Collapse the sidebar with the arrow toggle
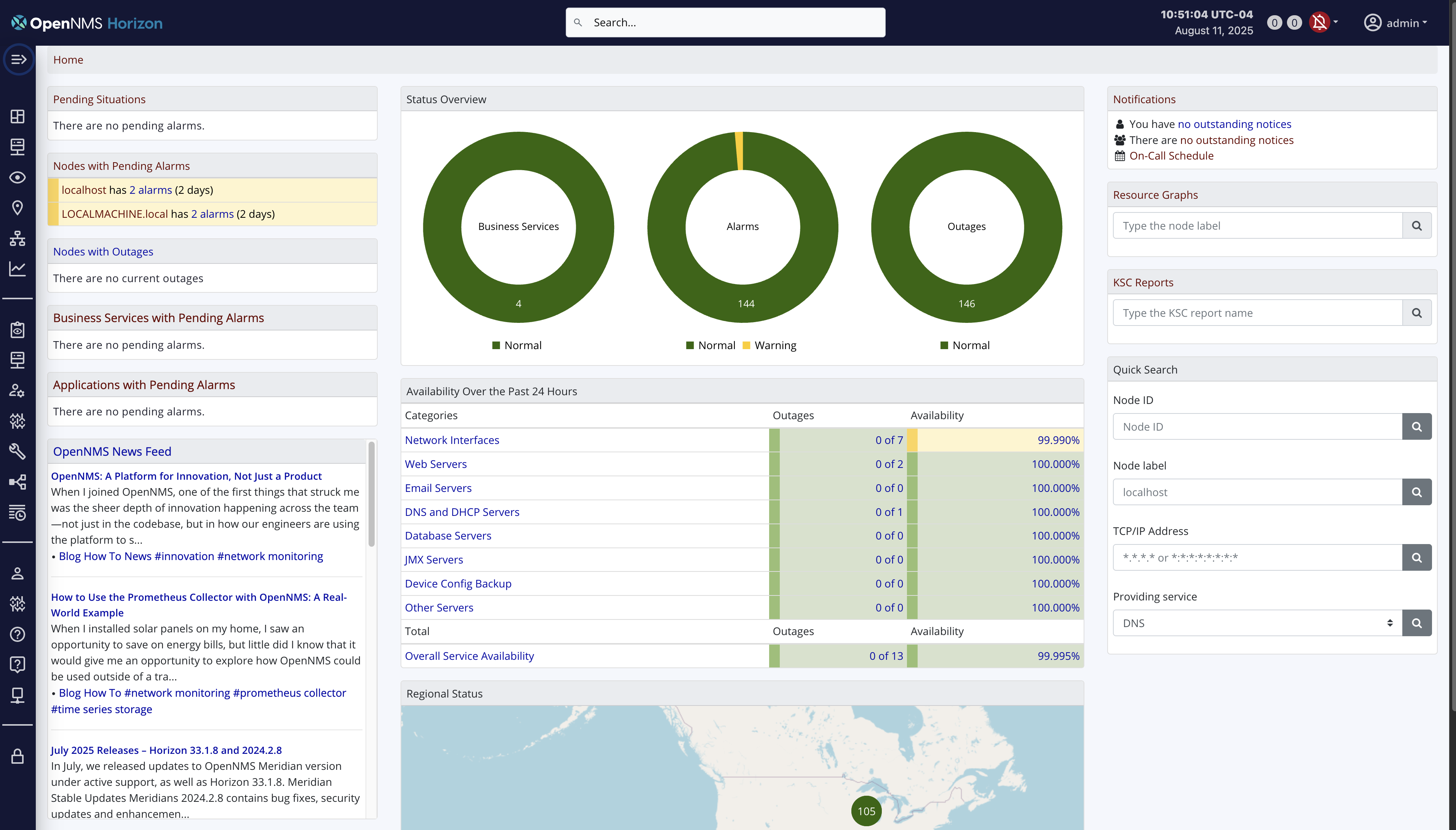This screenshot has height=830, width=1456. (19, 59)
